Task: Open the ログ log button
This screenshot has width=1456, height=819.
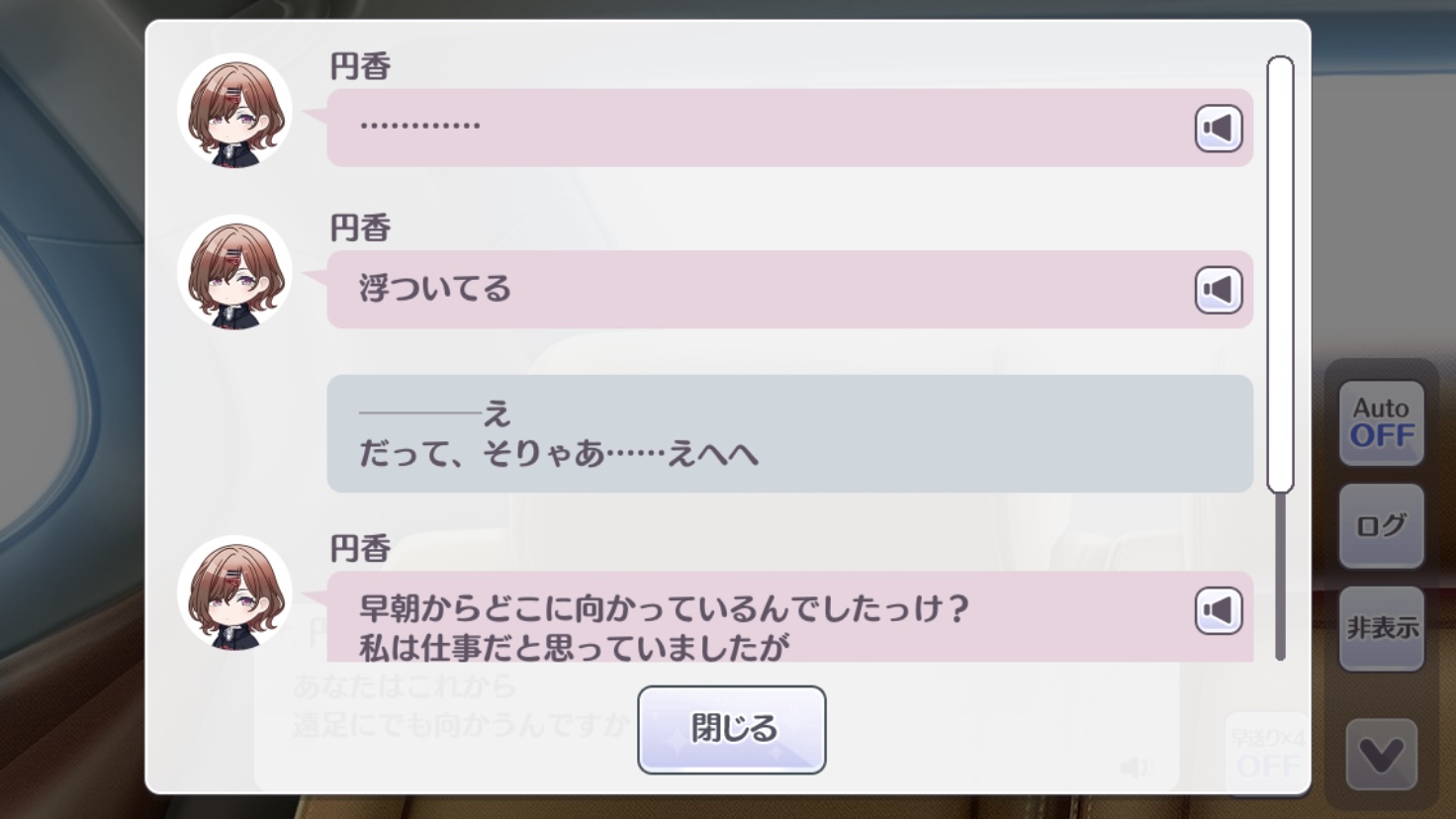Action: (1381, 525)
